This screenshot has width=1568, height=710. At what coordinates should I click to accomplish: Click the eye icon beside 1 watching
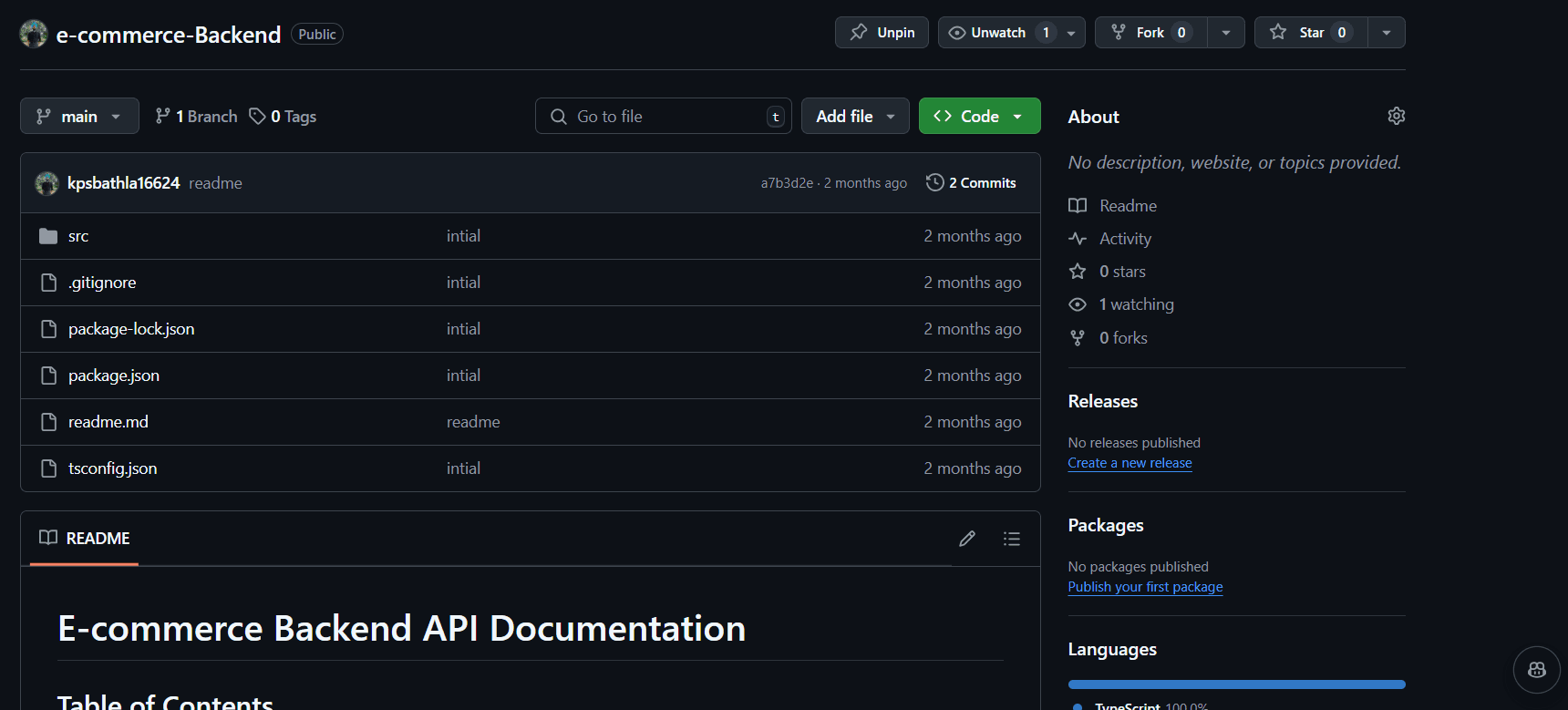tap(1078, 304)
